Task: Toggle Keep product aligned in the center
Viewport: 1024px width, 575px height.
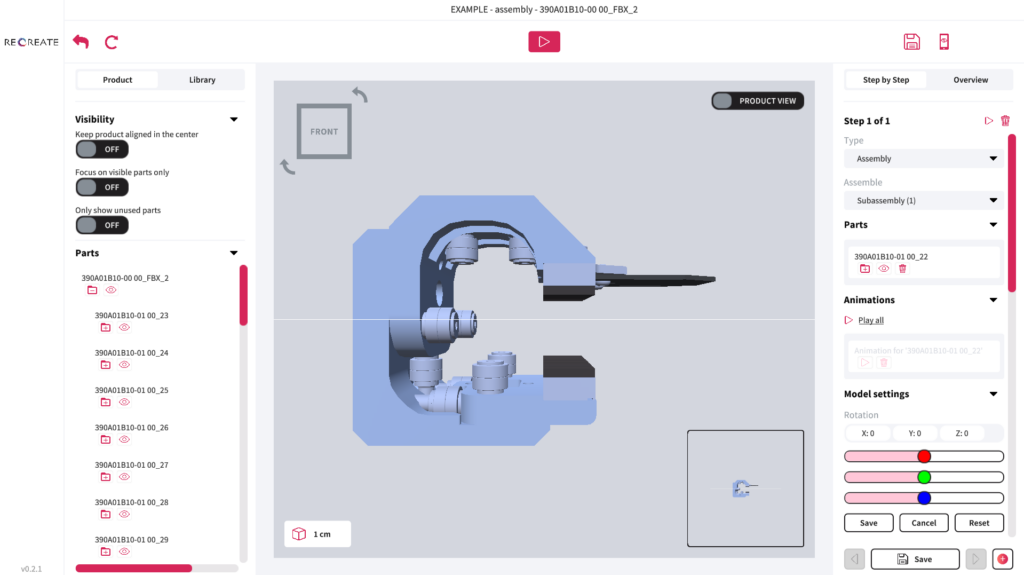Action: pos(102,149)
